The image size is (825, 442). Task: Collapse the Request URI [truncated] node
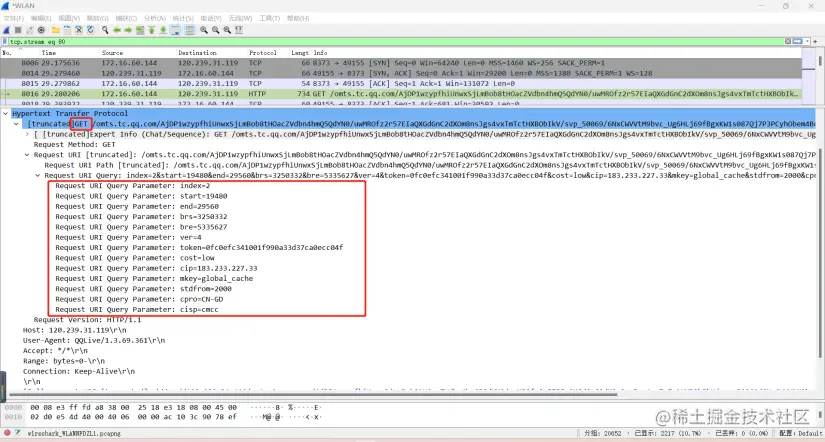pos(27,155)
